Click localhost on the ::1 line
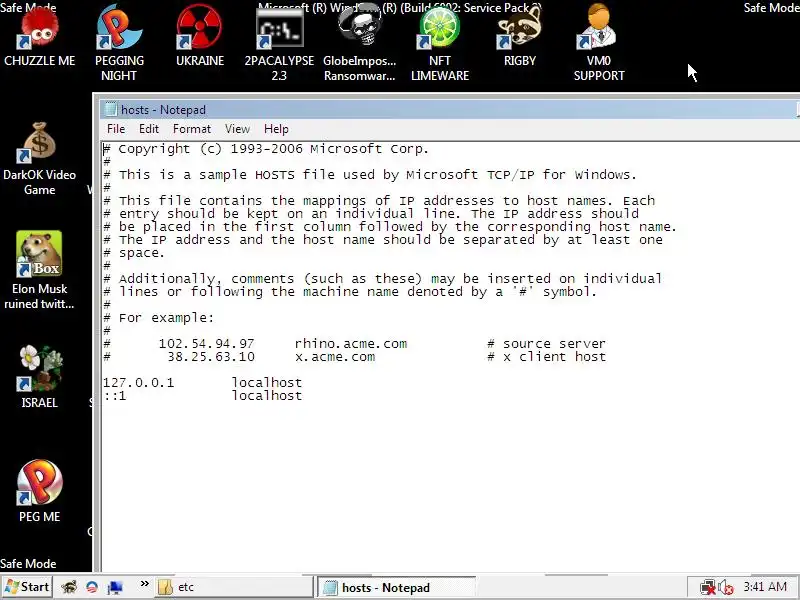Screen dimensions: 800x600 [267, 396]
